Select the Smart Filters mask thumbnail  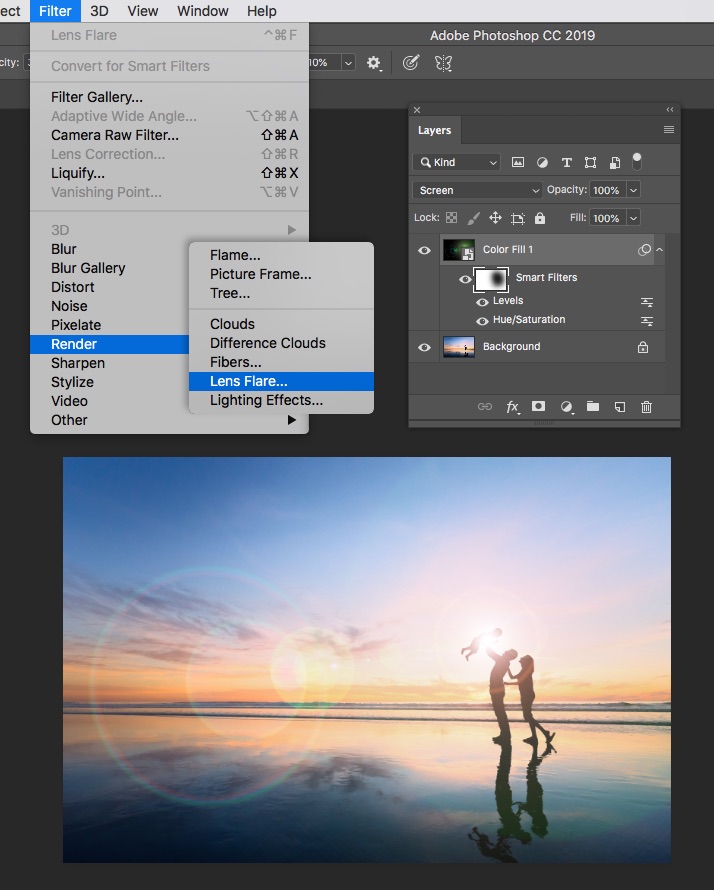(492, 279)
